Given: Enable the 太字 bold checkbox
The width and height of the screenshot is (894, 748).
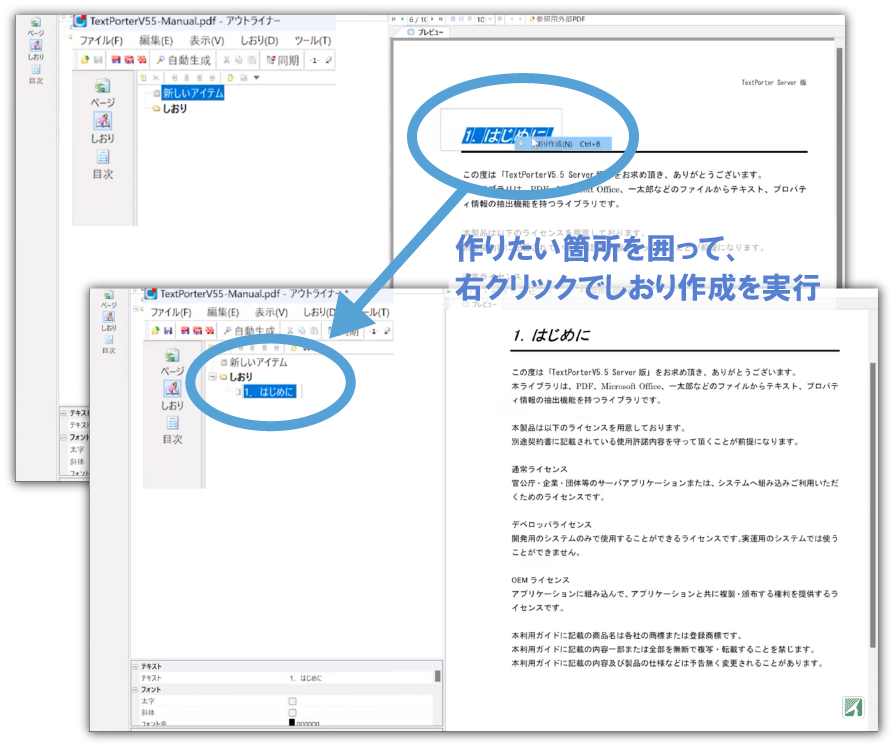Looking at the screenshot, I should coord(293,701).
